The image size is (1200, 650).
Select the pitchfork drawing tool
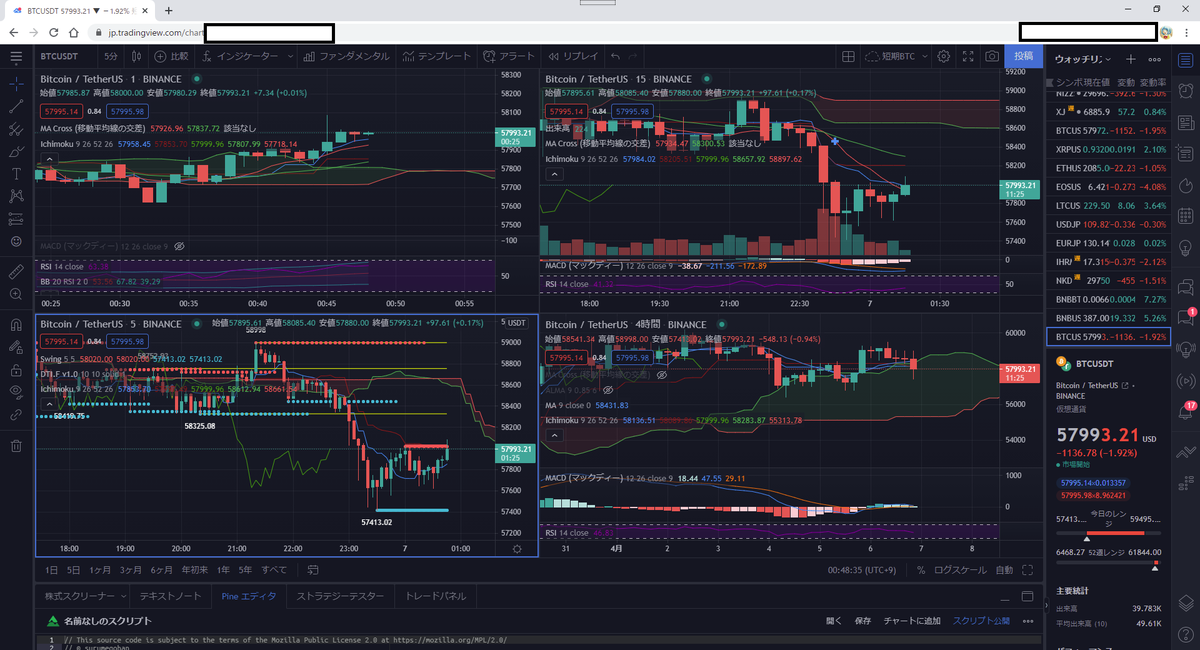(x=15, y=128)
